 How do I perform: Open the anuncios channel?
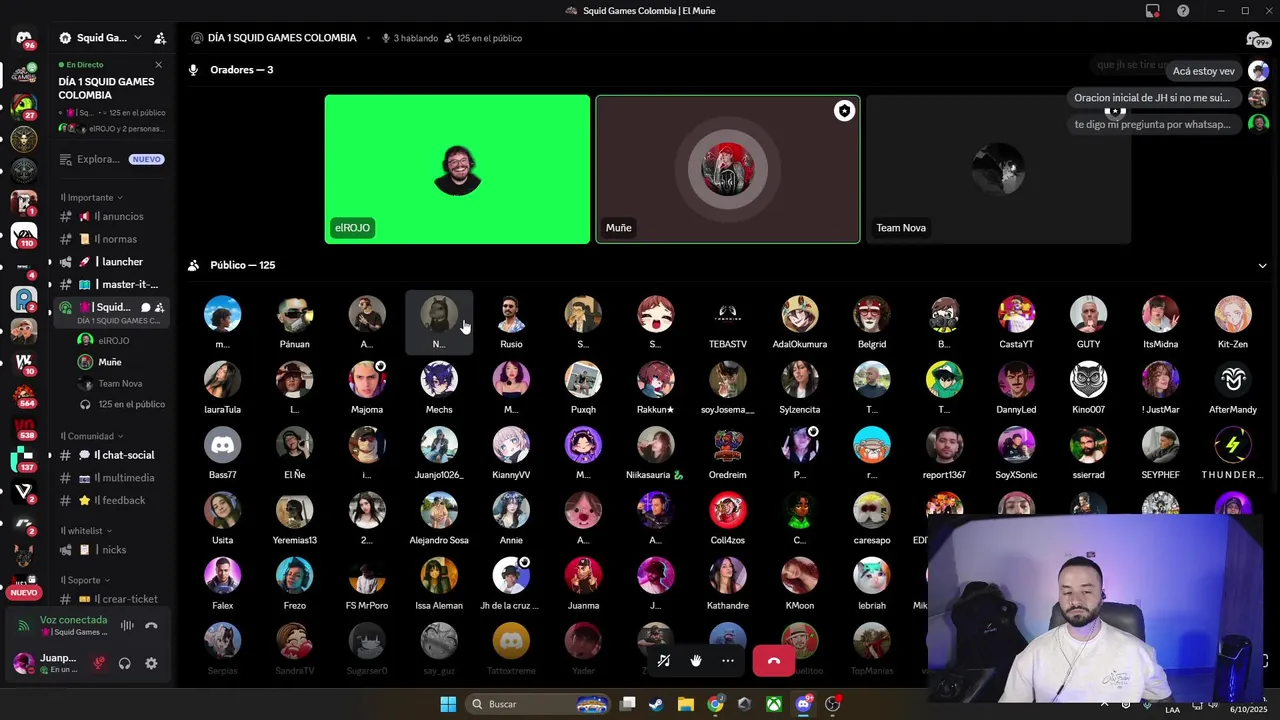pyautogui.click(x=111, y=216)
